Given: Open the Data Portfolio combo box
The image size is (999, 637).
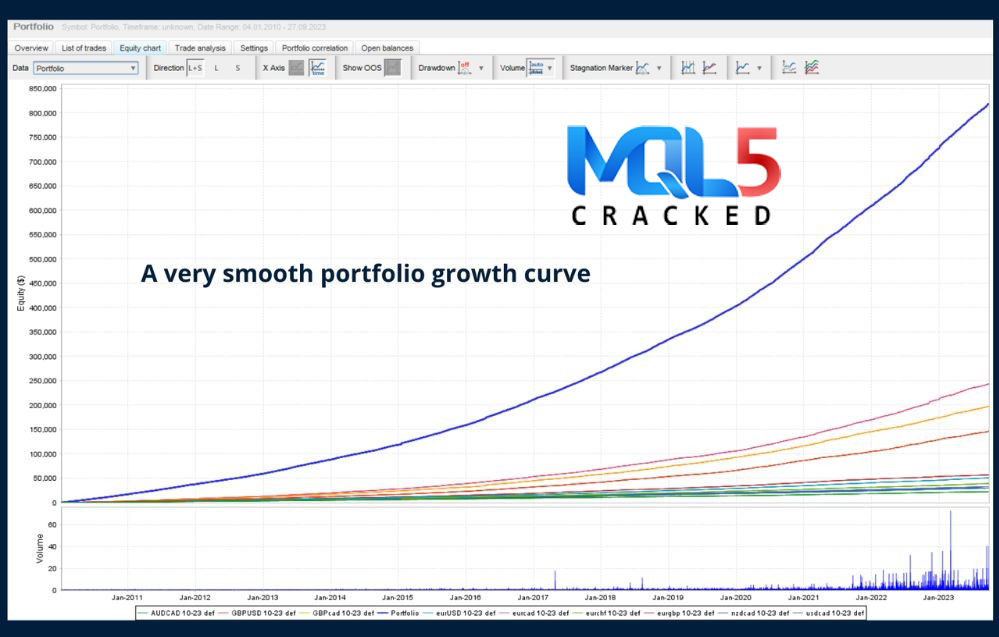Looking at the screenshot, I should (86, 68).
